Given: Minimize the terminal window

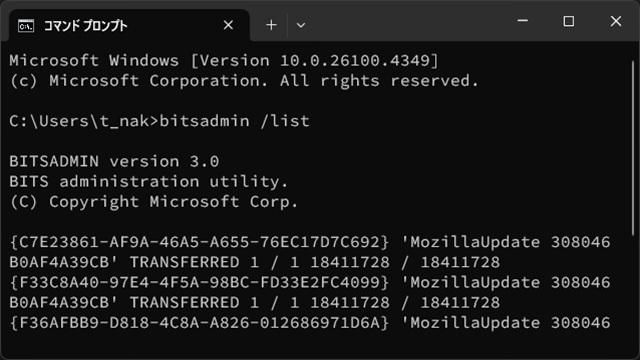Looking at the screenshot, I should (x=522, y=21).
